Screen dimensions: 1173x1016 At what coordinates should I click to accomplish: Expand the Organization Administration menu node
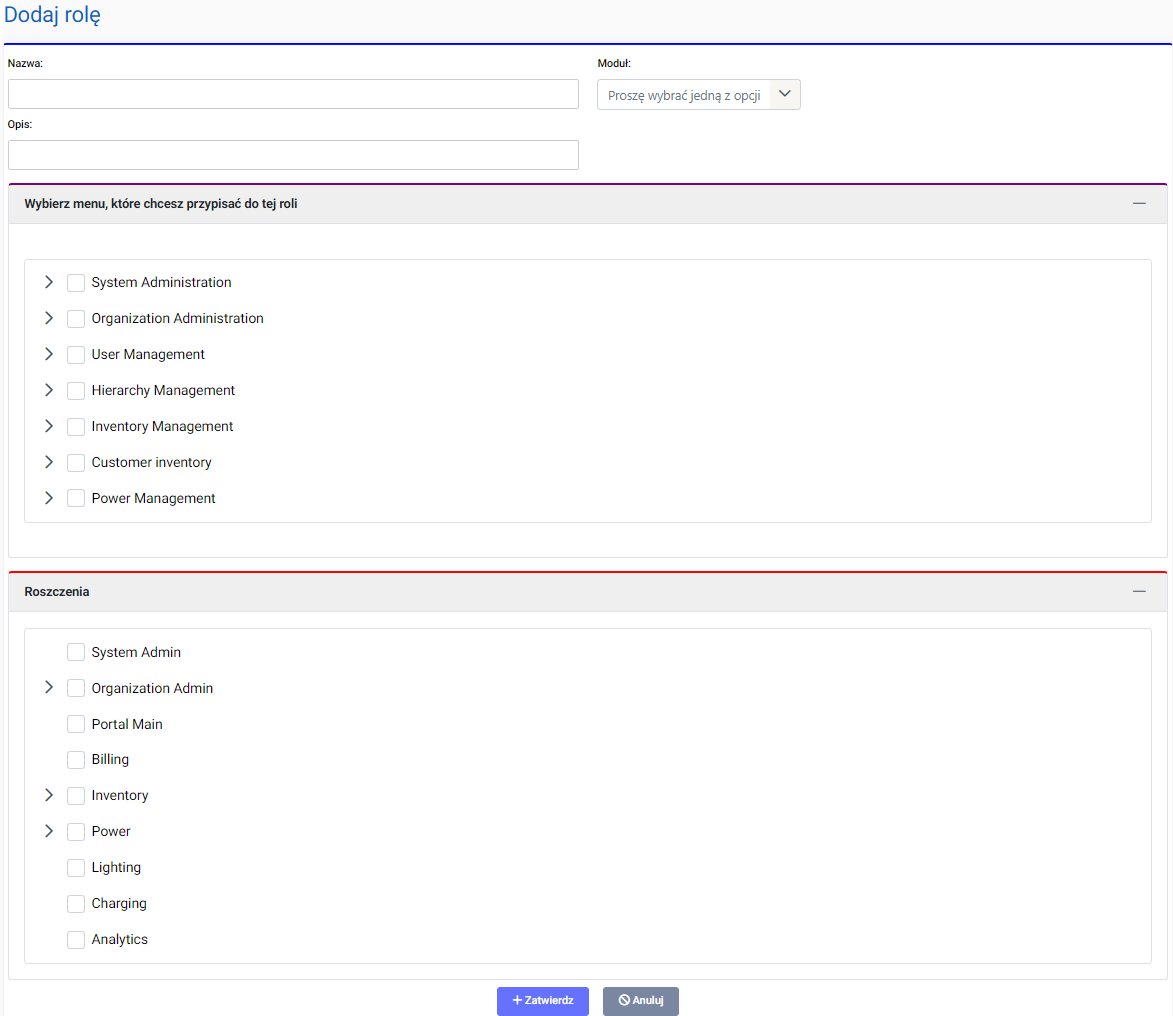coord(49,318)
